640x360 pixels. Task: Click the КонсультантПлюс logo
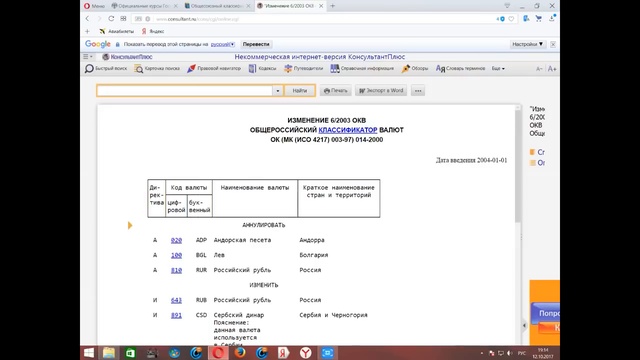pos(127,57)
